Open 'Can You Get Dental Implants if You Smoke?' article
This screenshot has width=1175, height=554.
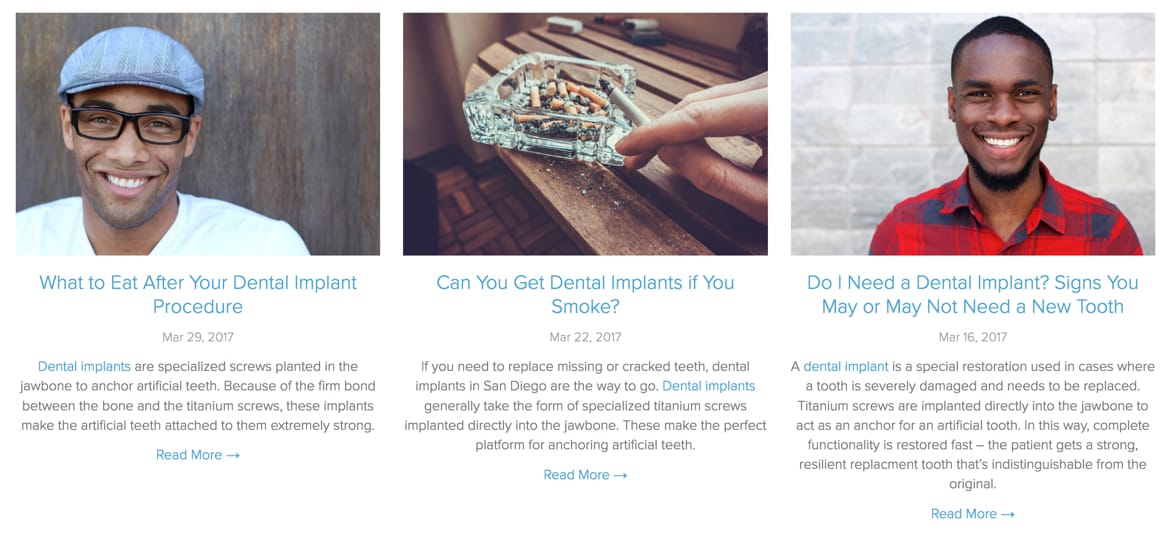tap(585, 295)
